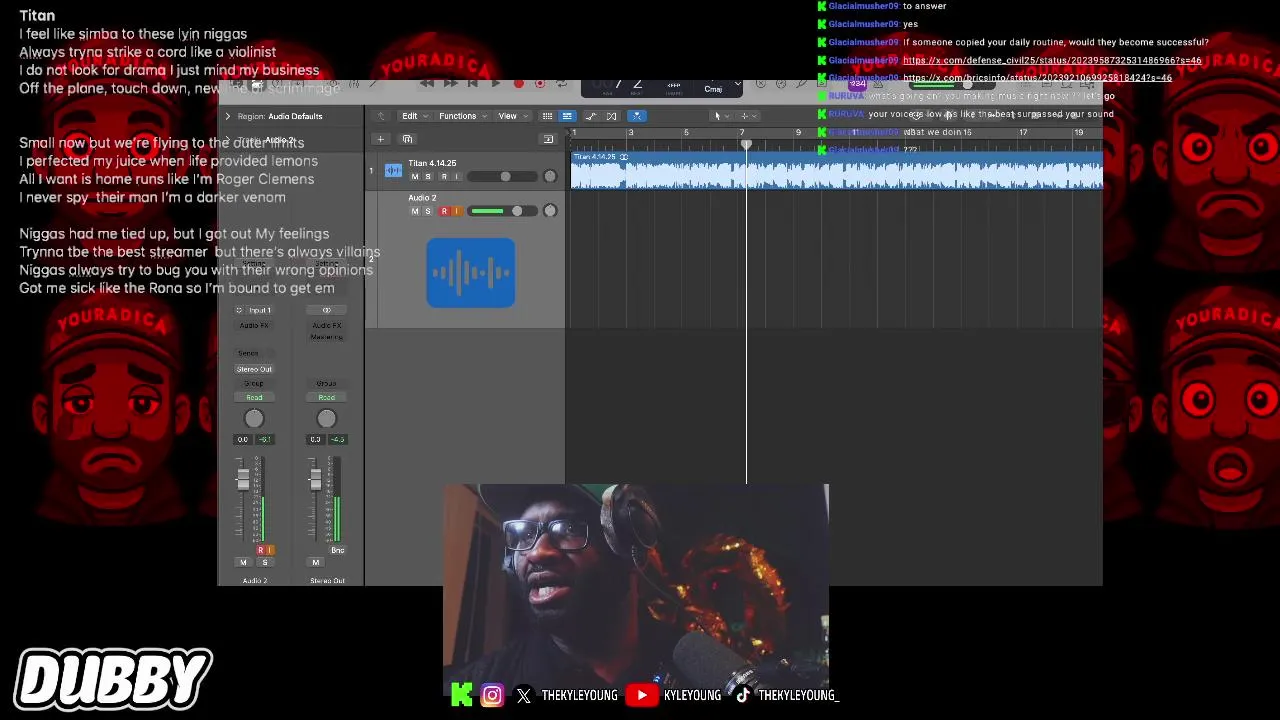Toggle the Flex show/hide button
The height and width of the screenshot is (720, 1280).
tap(612, 116)
